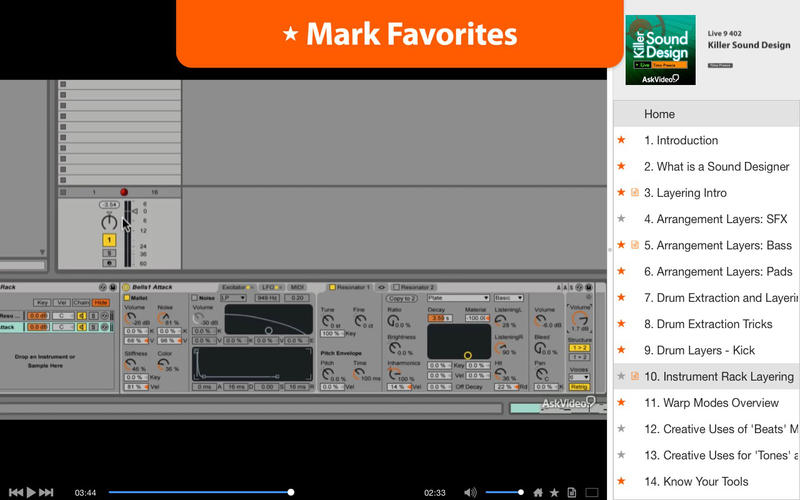Click the video progress slider

(200, 492)
